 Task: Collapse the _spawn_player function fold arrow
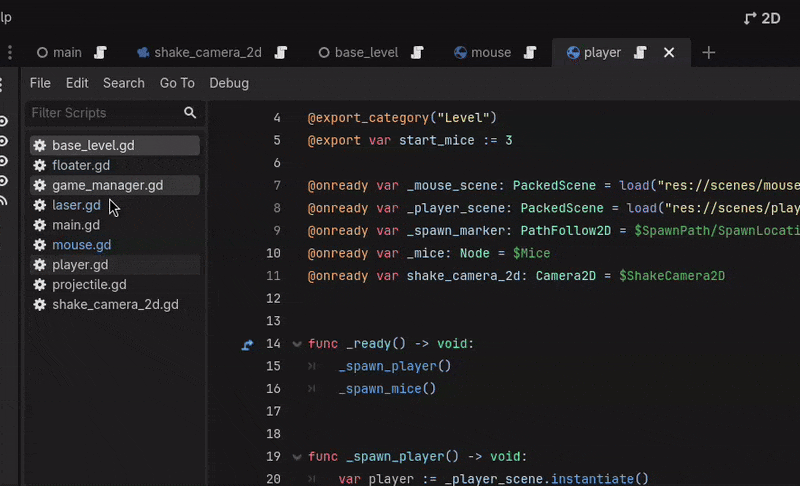297,457
